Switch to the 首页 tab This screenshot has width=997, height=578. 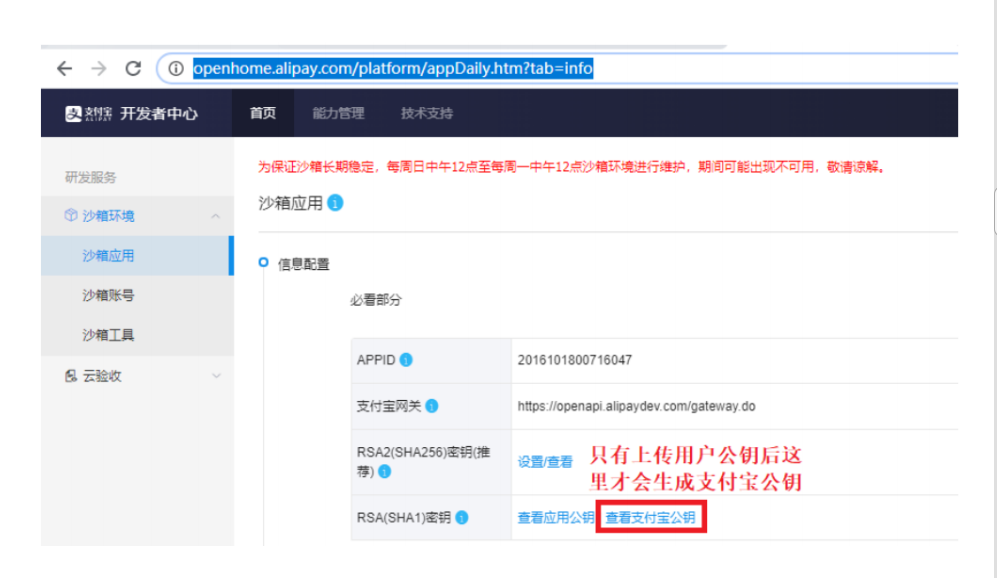tap(263, 113)
